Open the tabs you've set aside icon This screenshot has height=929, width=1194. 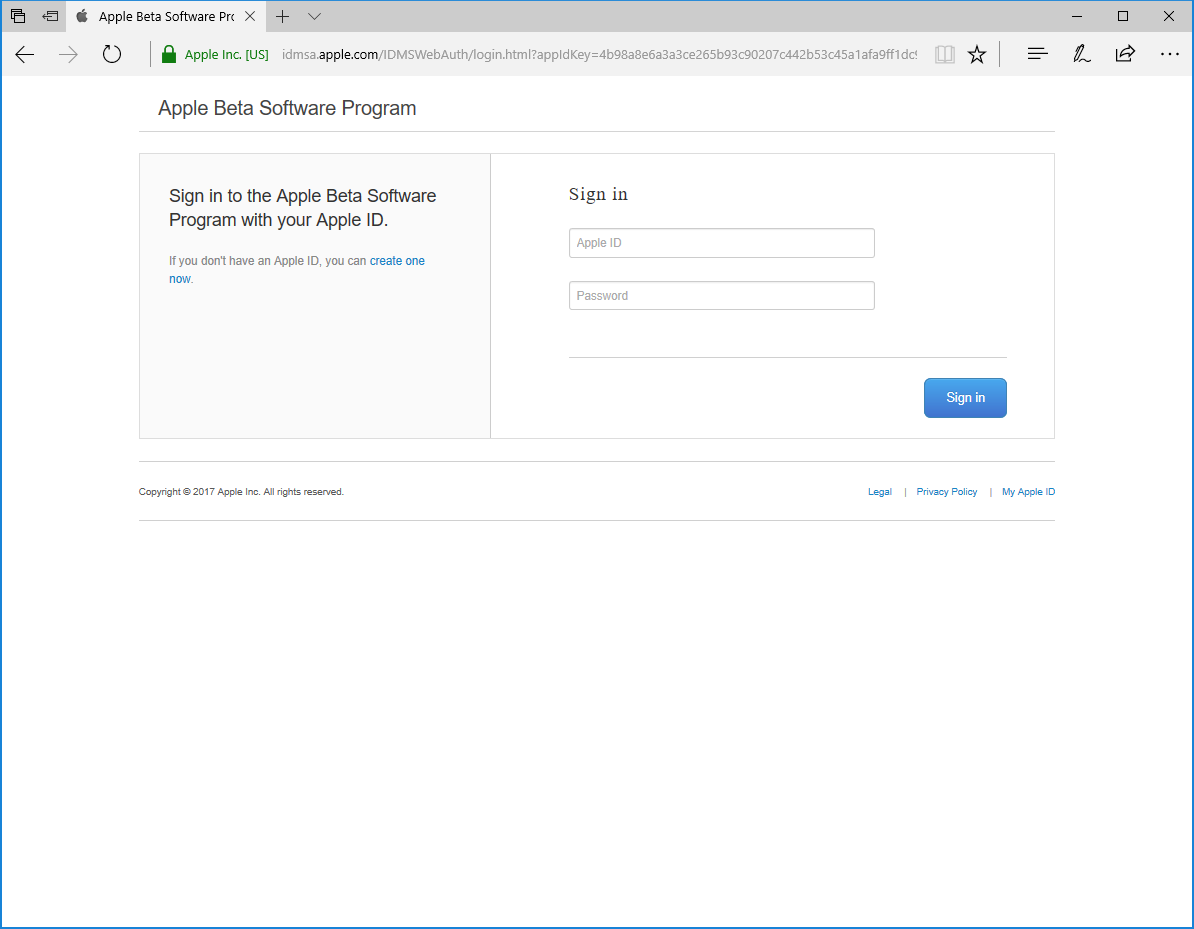click(18, 16)
